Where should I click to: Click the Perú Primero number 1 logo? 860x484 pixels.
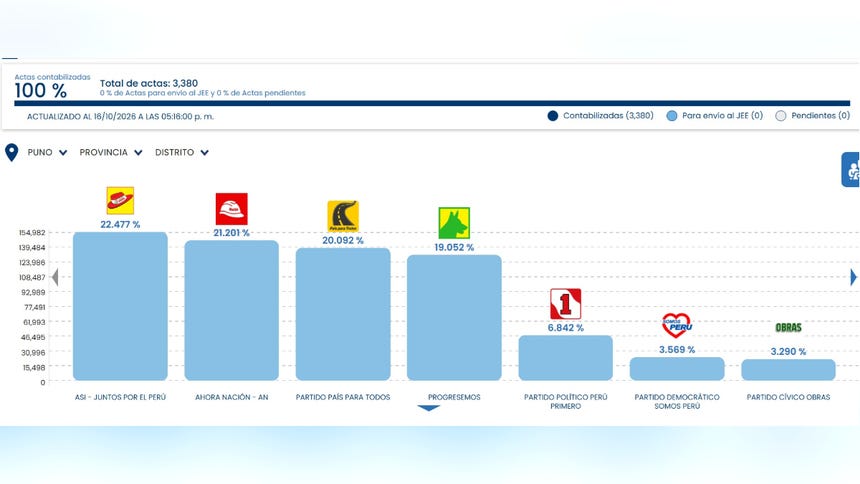[565, 303]
